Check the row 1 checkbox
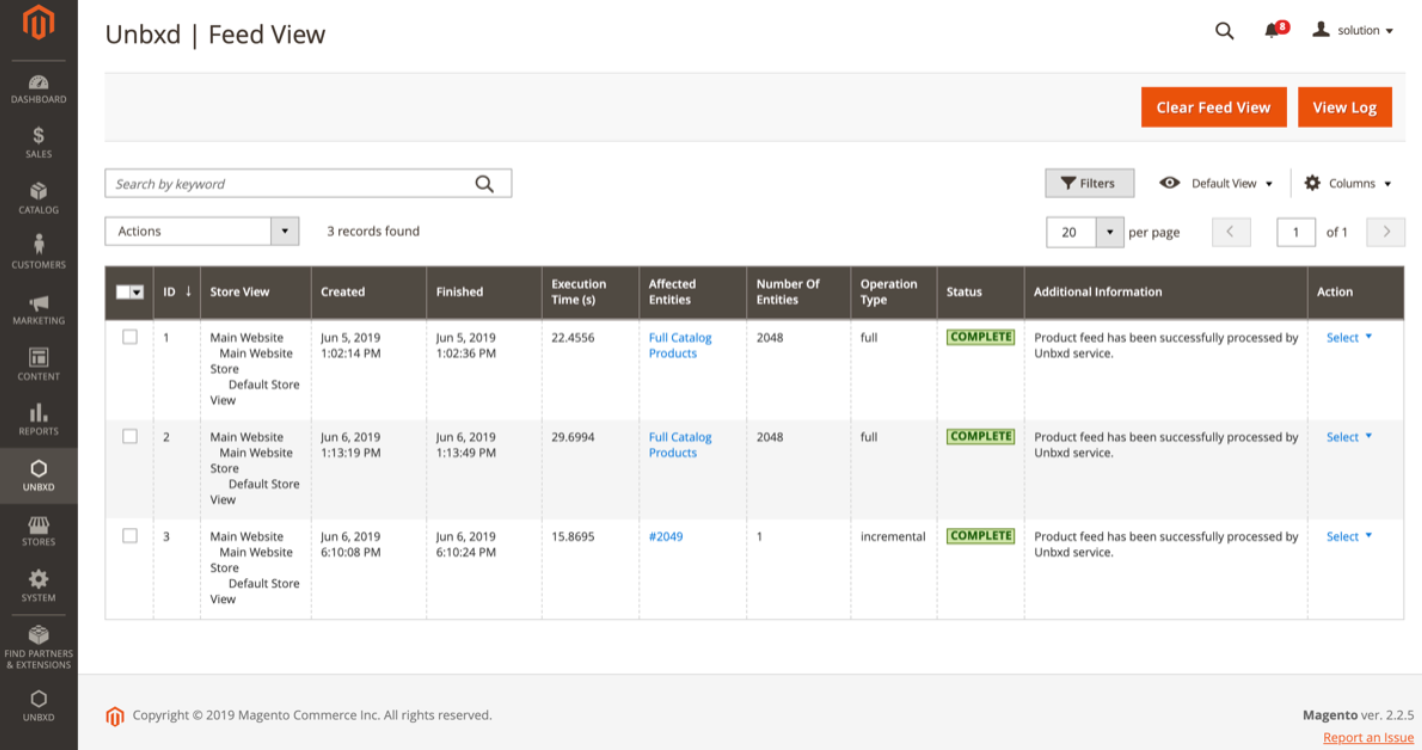The image size is (1422, 750). (130, 338)
